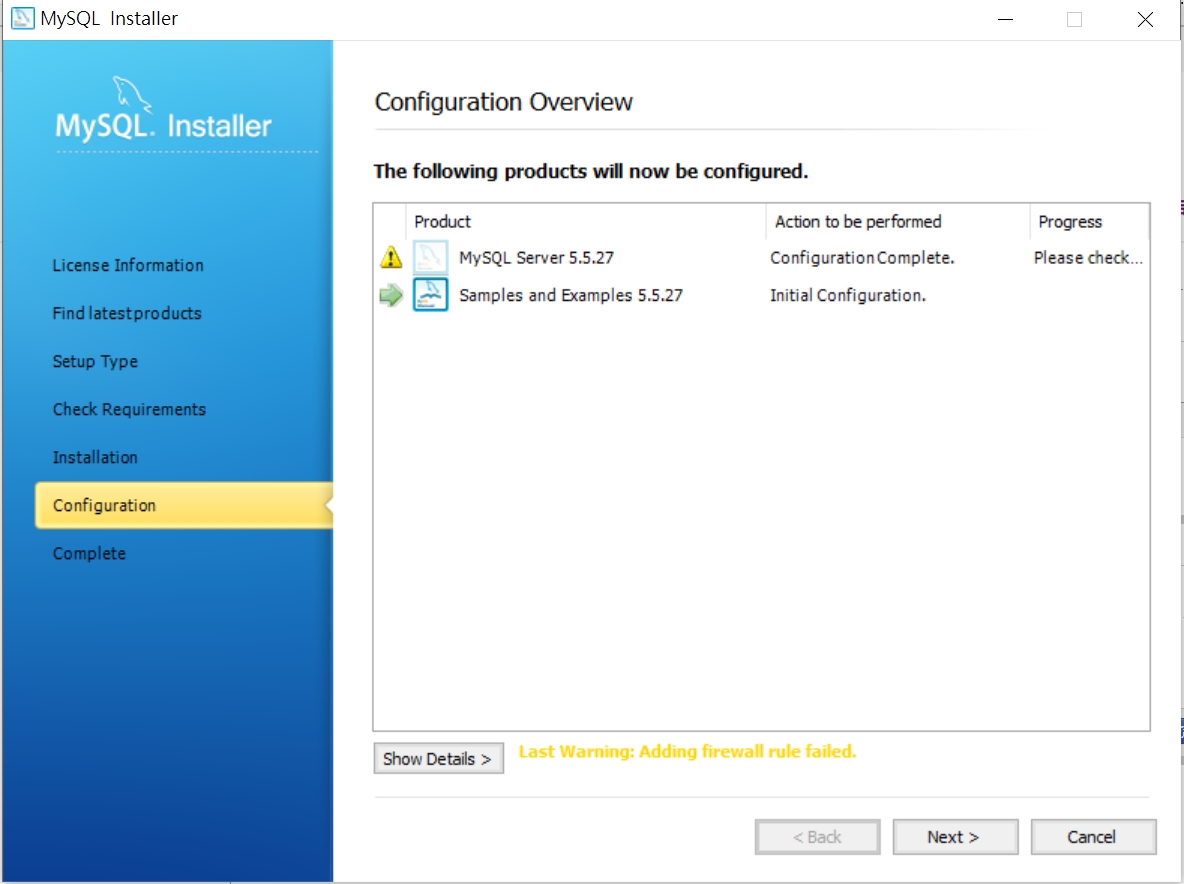1184x884 pixels.
Task: Click the MySQL dolphin logo in the sidebar
Action: [x=131, y=94]
